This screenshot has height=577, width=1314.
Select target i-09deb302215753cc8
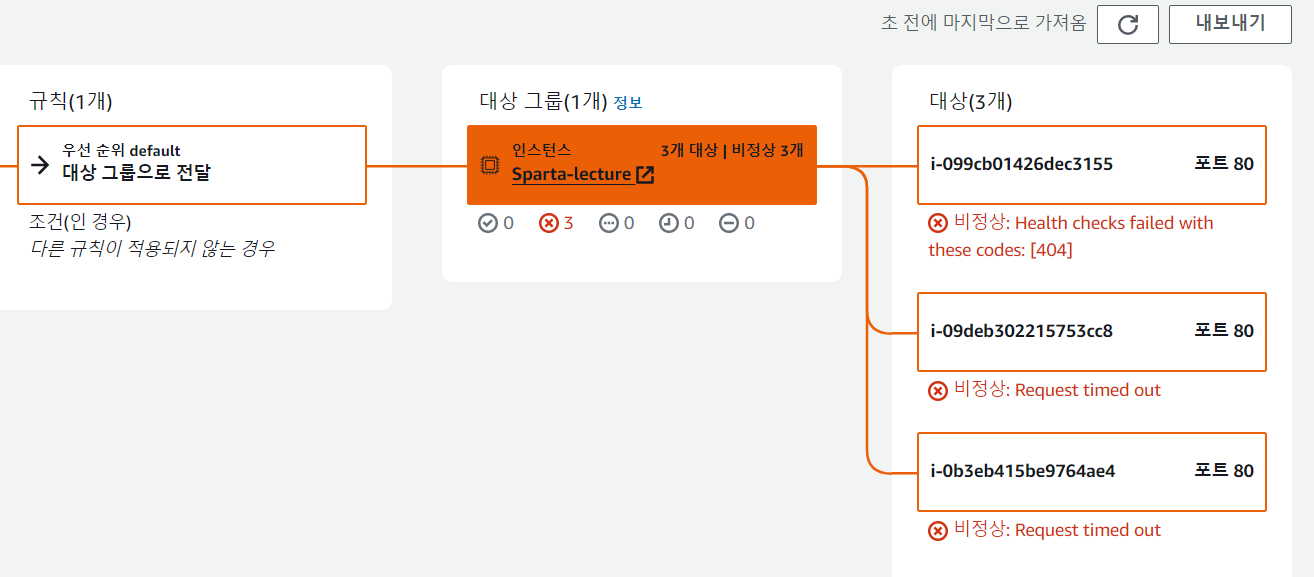pos(1092,331)
